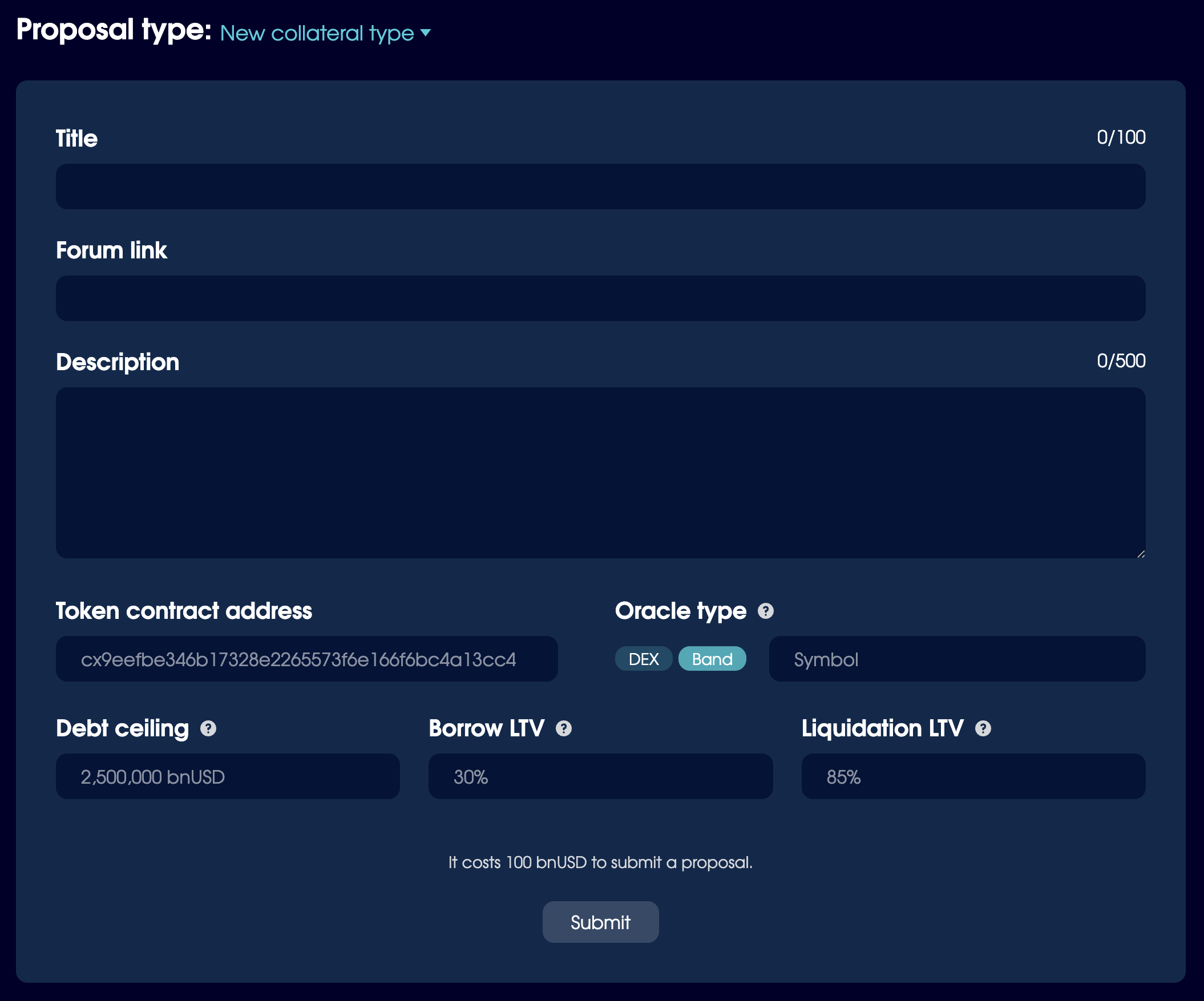Focus the Forum link input field

click(x=600, y=298)
